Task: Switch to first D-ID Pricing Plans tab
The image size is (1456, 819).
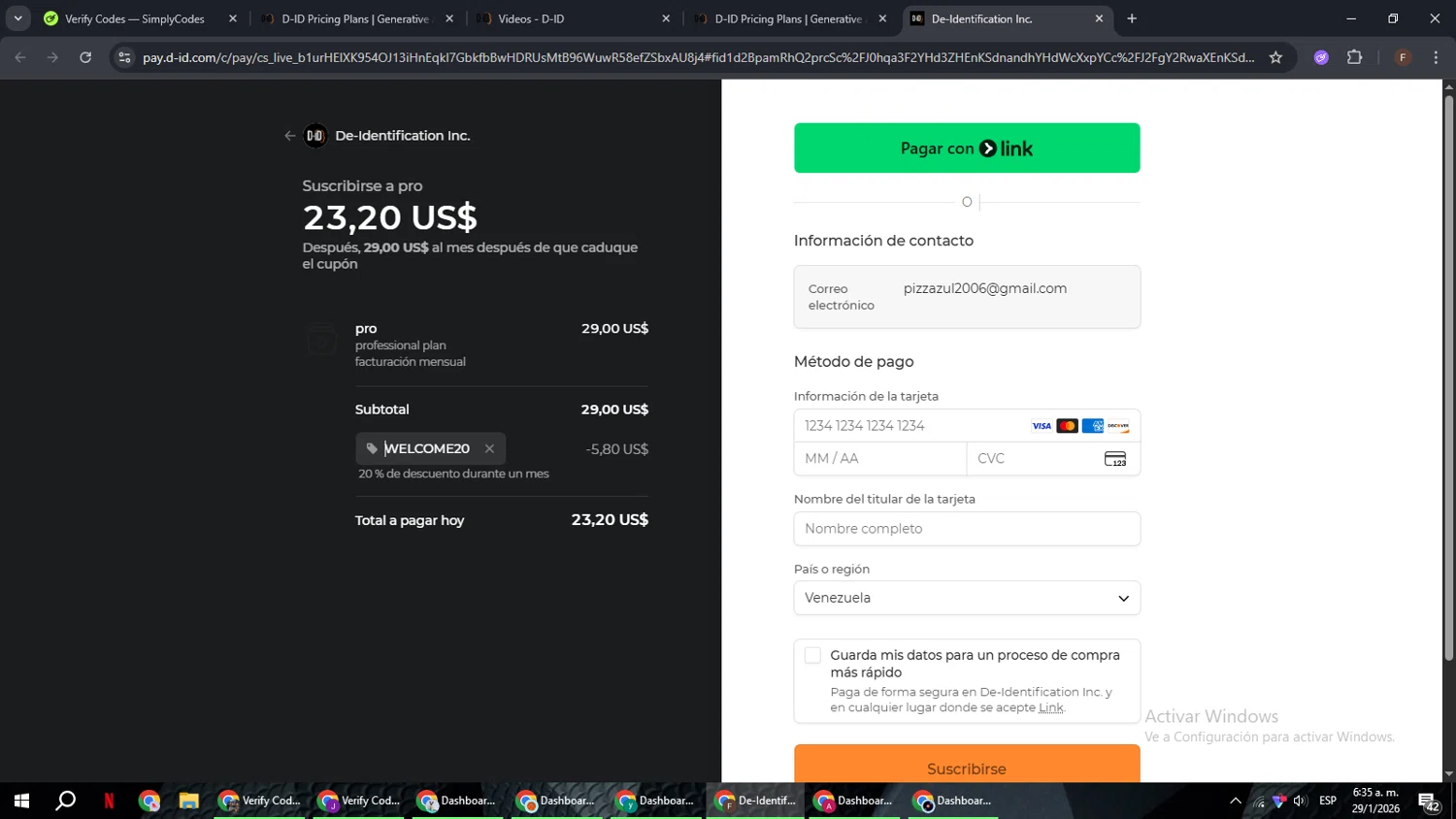Action: [355, 18]
